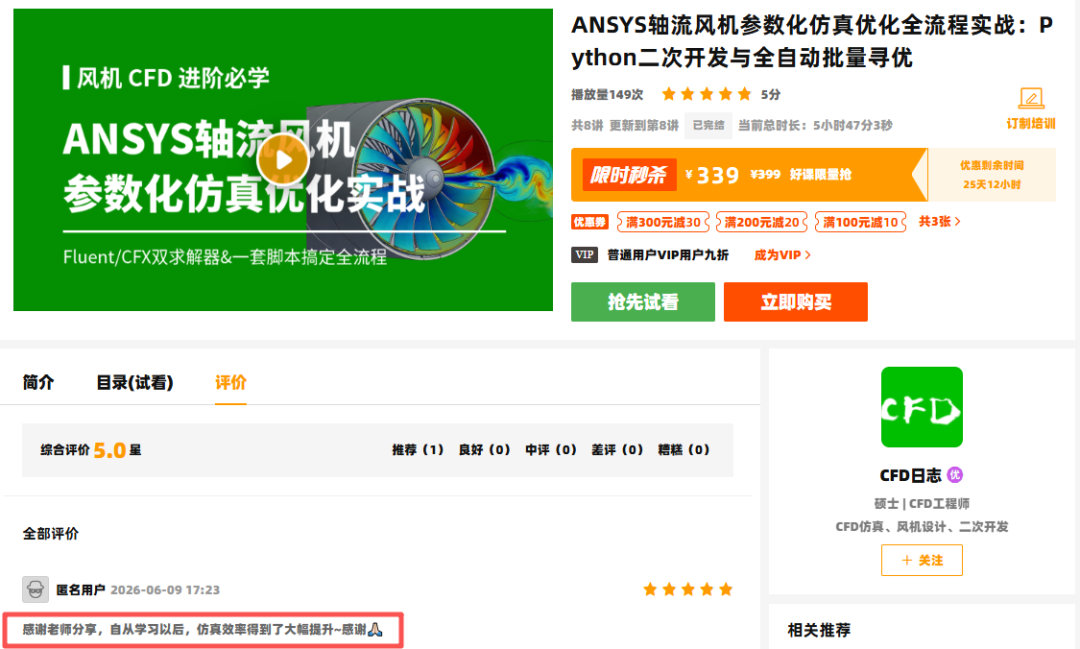Screen dimensions: 1080x649
Task: Click the original price ¥399
Action: tap(765, 174)
